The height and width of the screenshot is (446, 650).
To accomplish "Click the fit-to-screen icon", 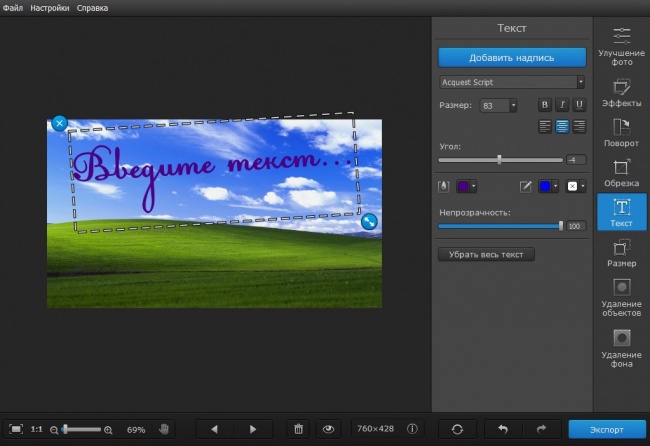I will [16, 429].
